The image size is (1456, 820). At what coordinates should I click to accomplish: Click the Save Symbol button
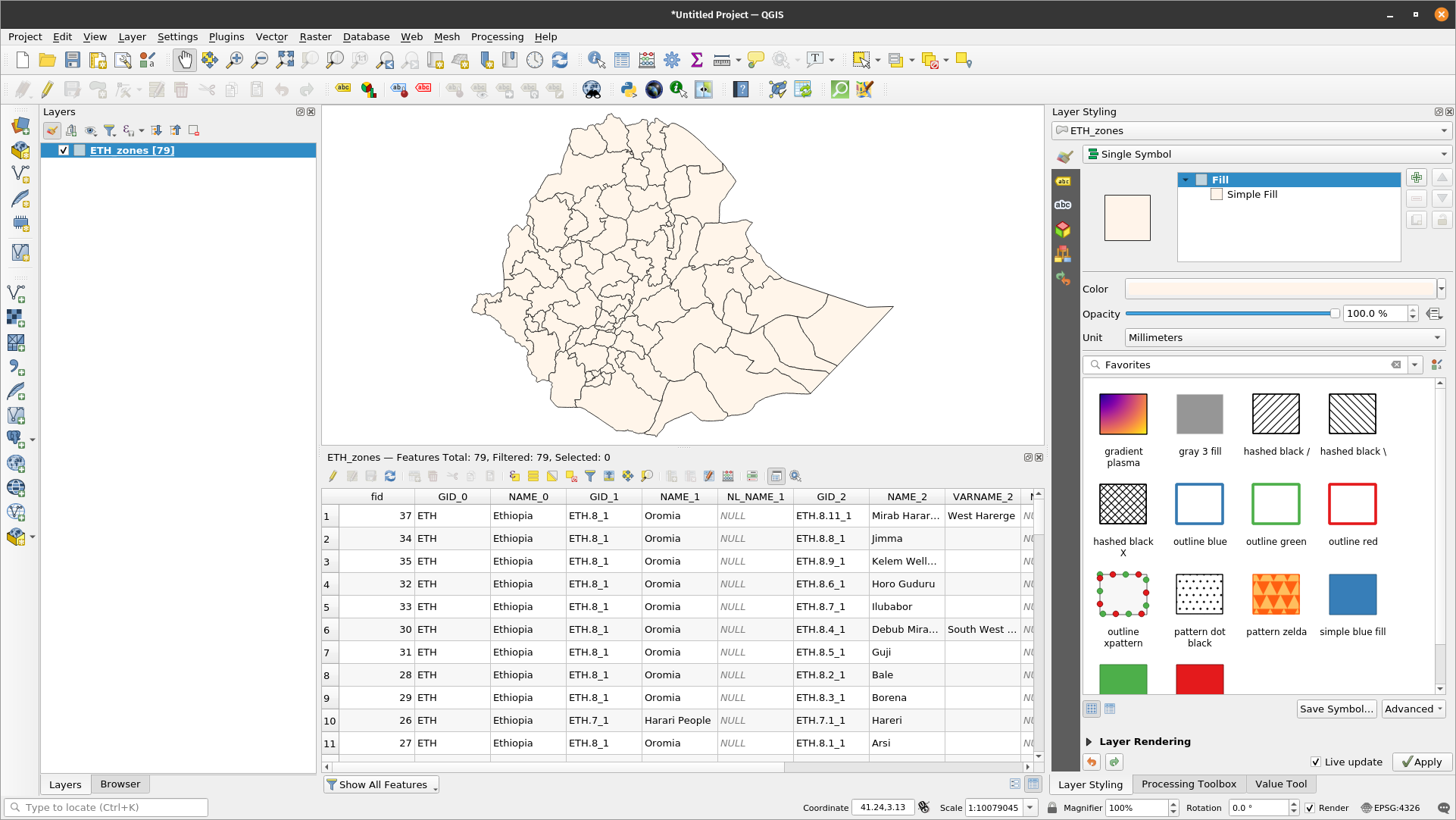tap(1336, 709)
